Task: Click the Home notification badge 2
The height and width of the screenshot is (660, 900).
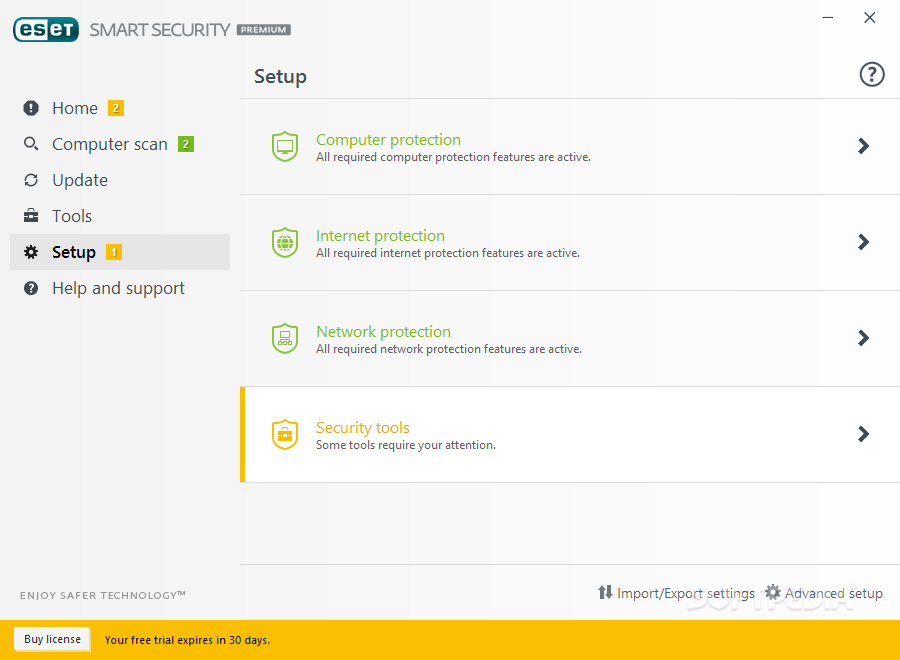Action: (116, 108)
